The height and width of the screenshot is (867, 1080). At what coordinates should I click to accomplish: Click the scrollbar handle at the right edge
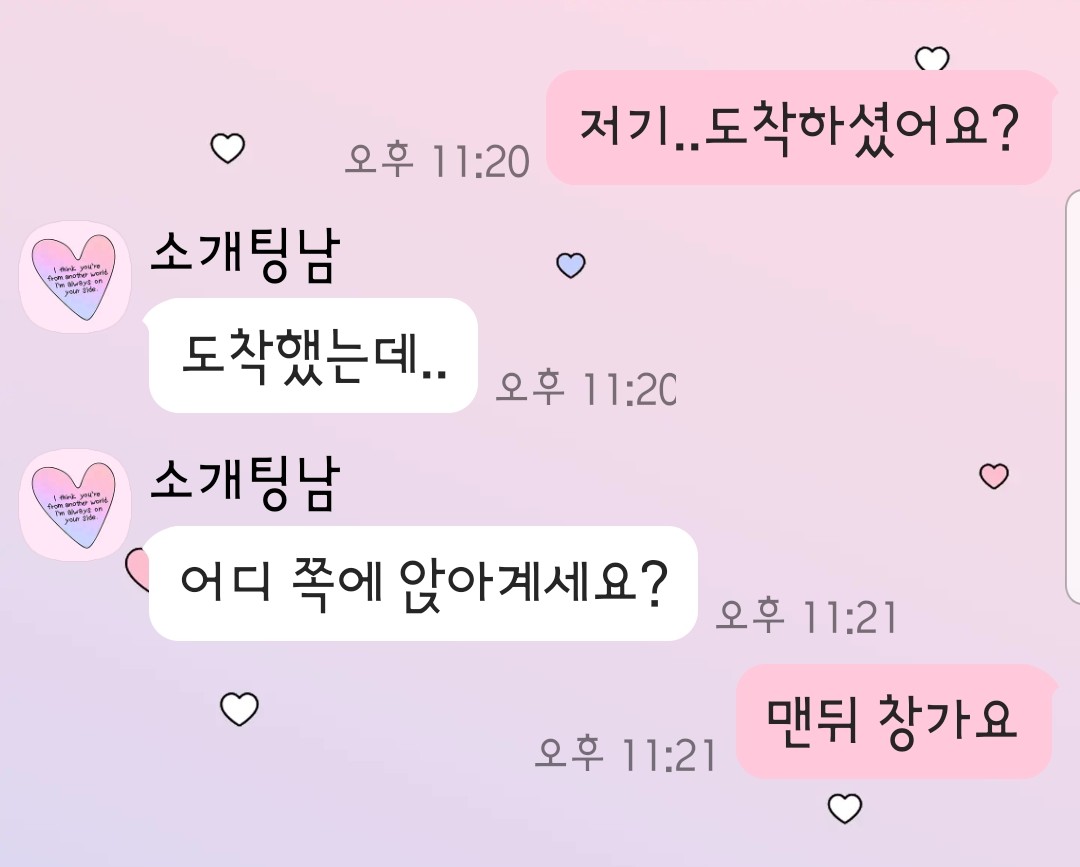click(x=1073, y=396)
